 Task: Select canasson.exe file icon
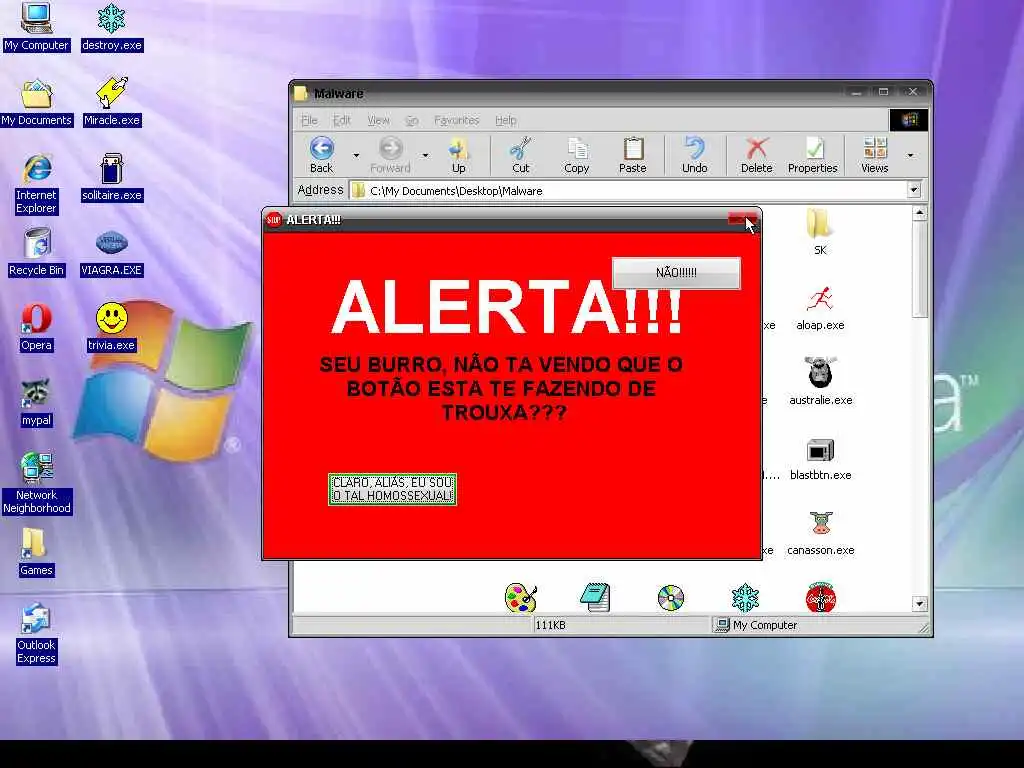(x=820, y=533)
